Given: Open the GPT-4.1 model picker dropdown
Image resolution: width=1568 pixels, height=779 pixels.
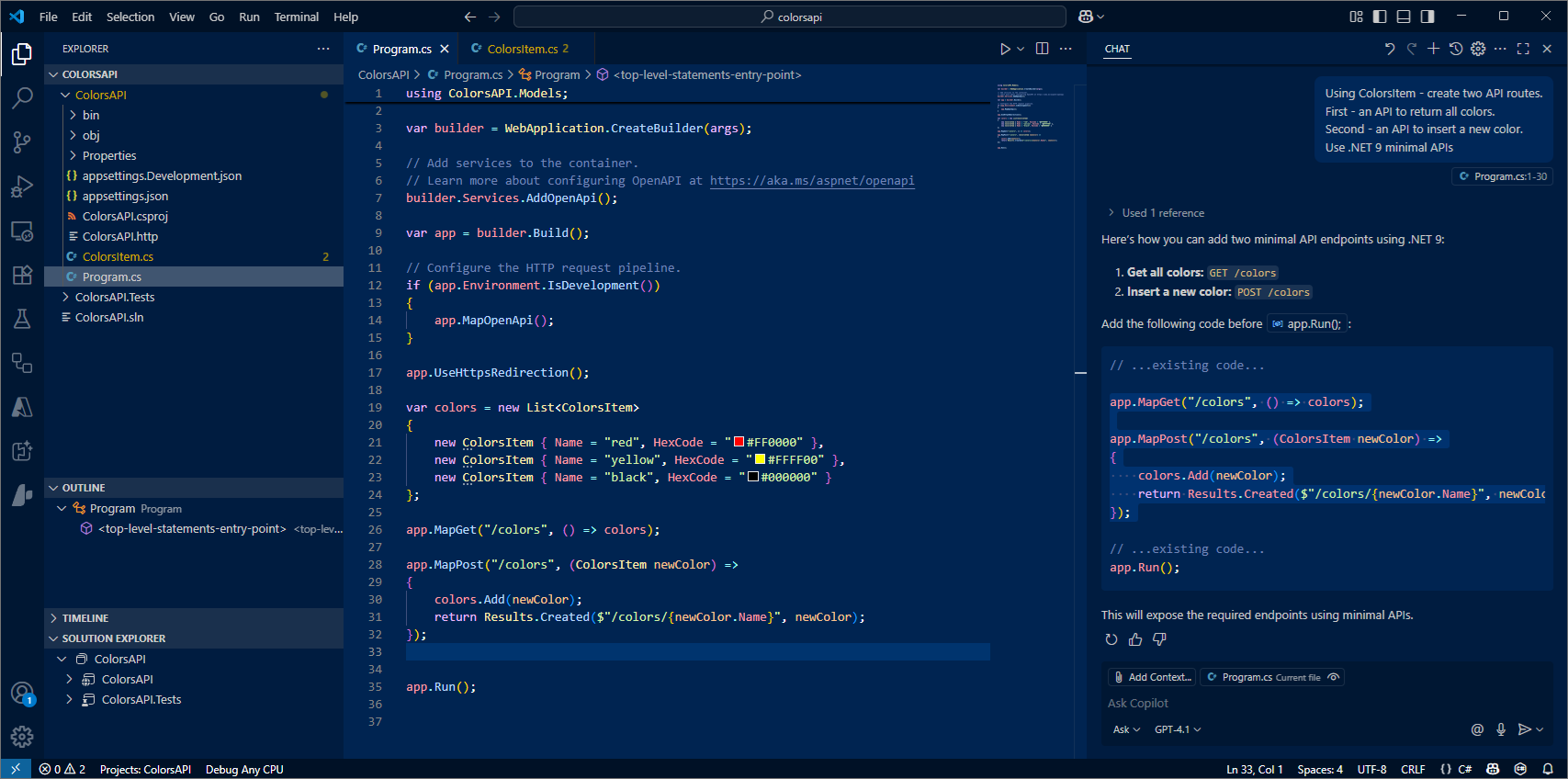Looking at the screenshot, I should 1178,729.
